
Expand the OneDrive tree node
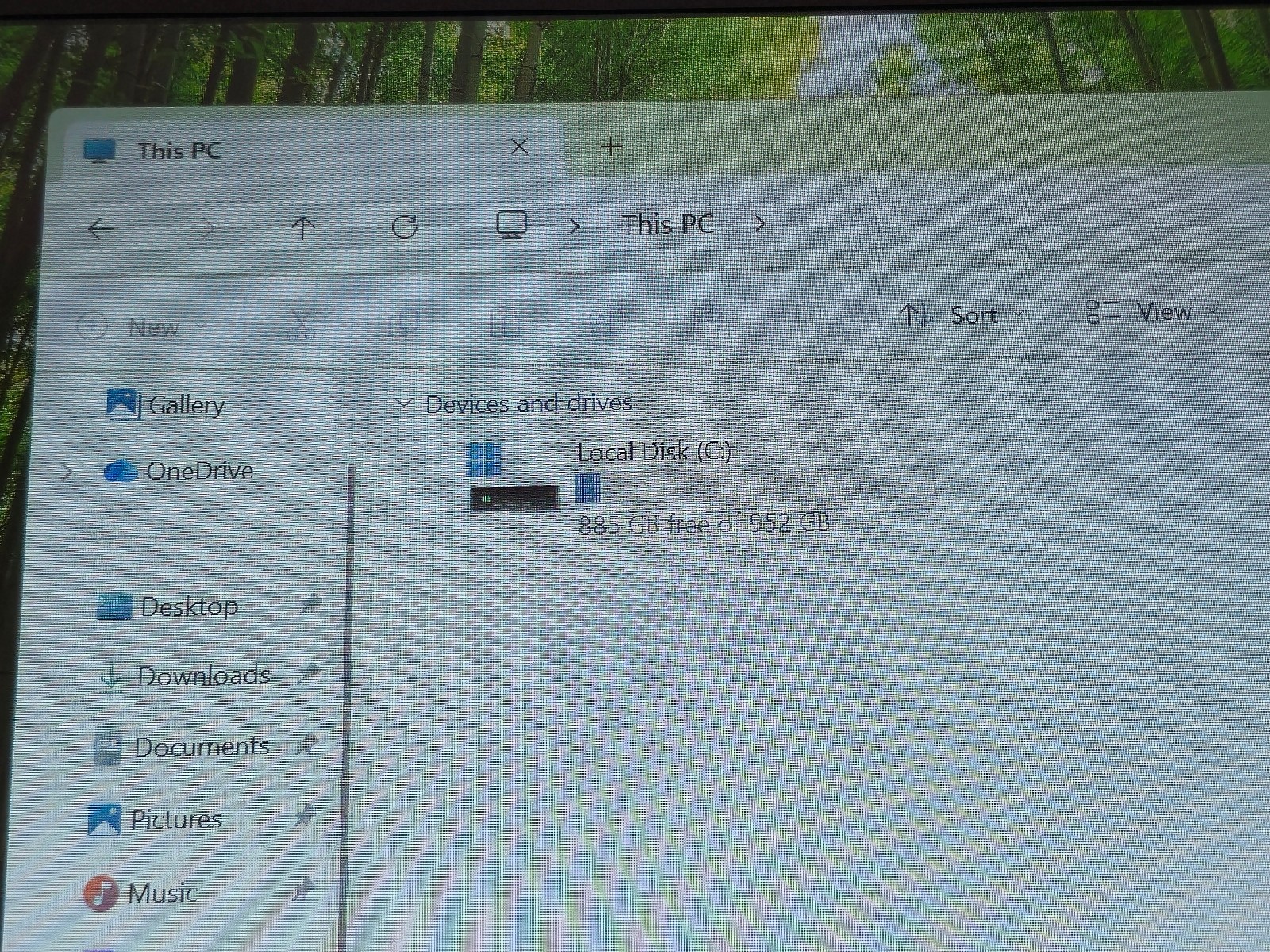tap(67, 473)
